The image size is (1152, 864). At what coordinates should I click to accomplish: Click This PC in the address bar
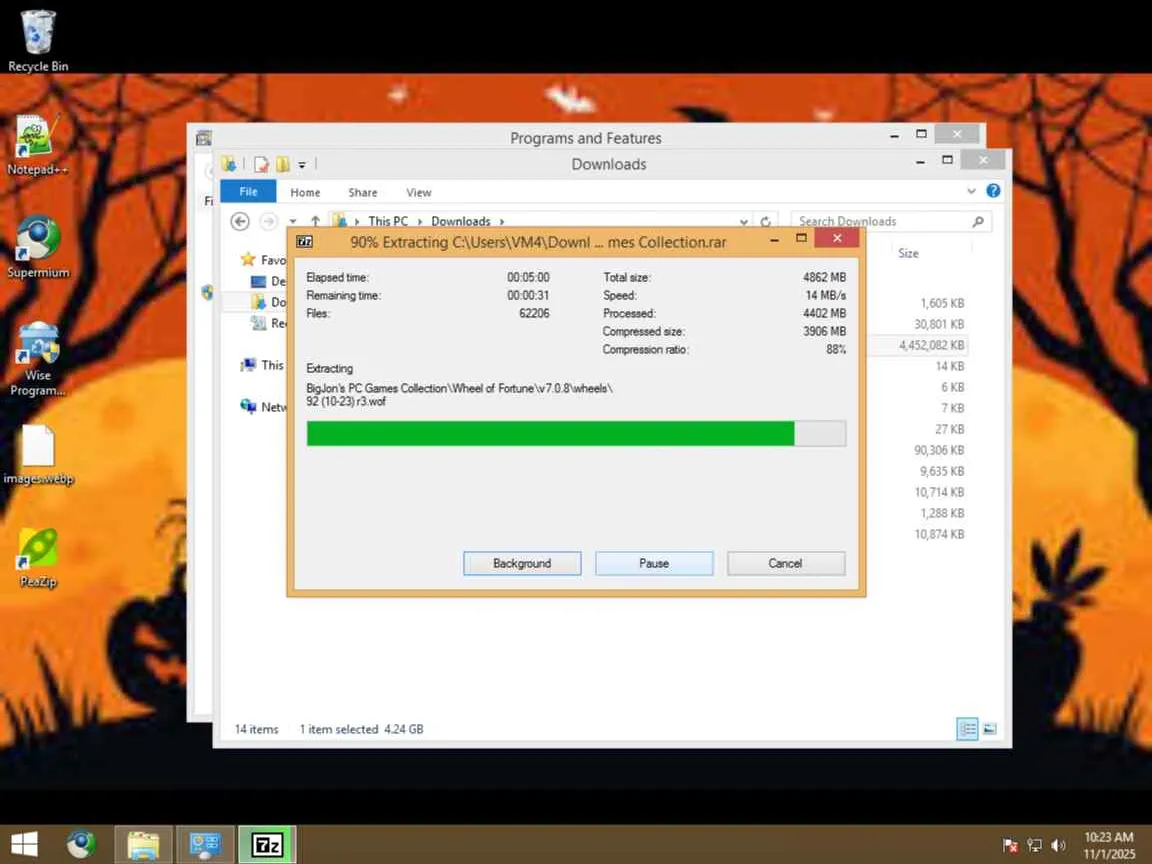tap(388, 221)
